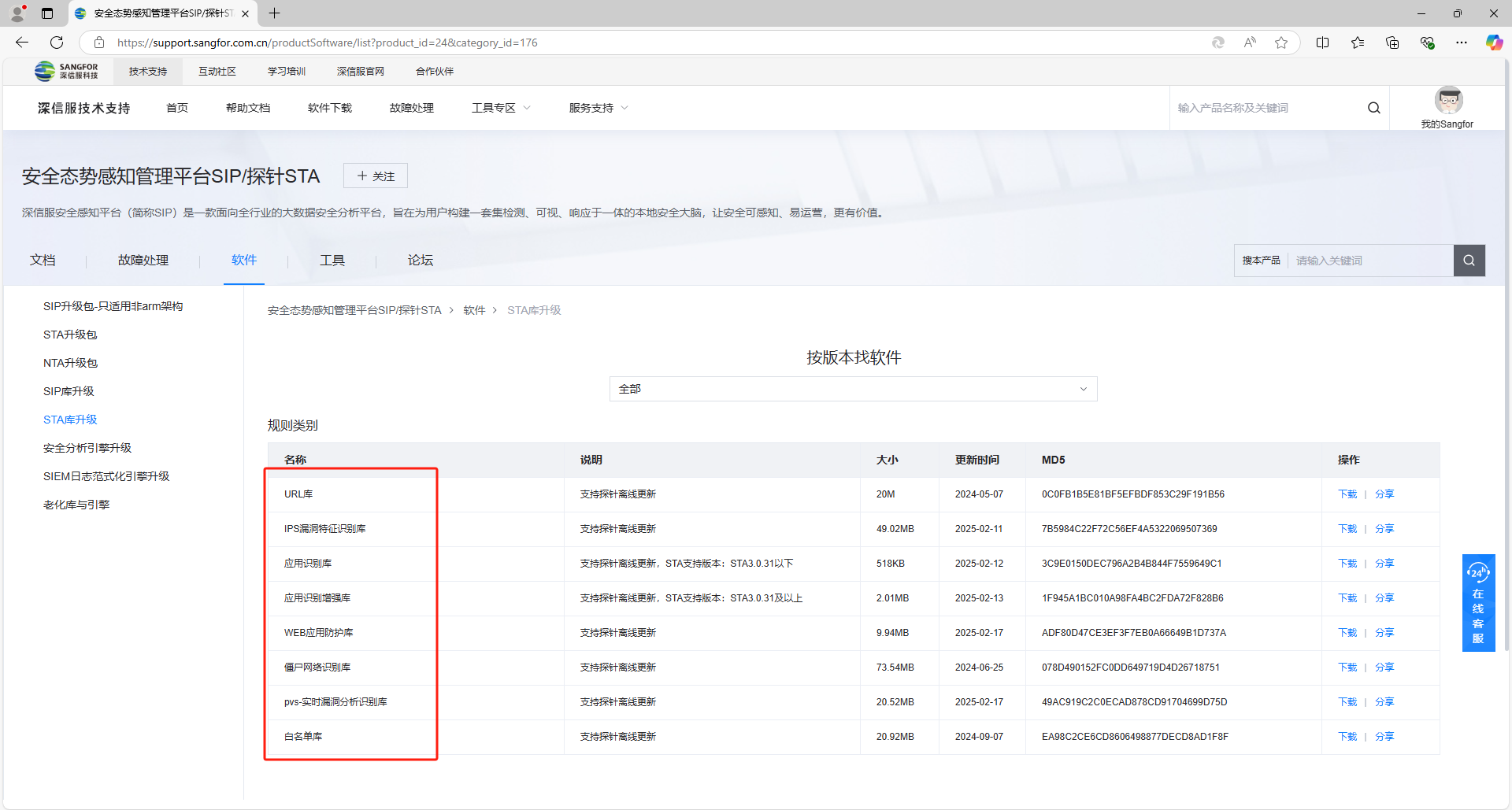The image size is (1512, 810).
Task: Download the URL库 package
Action: [x=1347, y=494]
